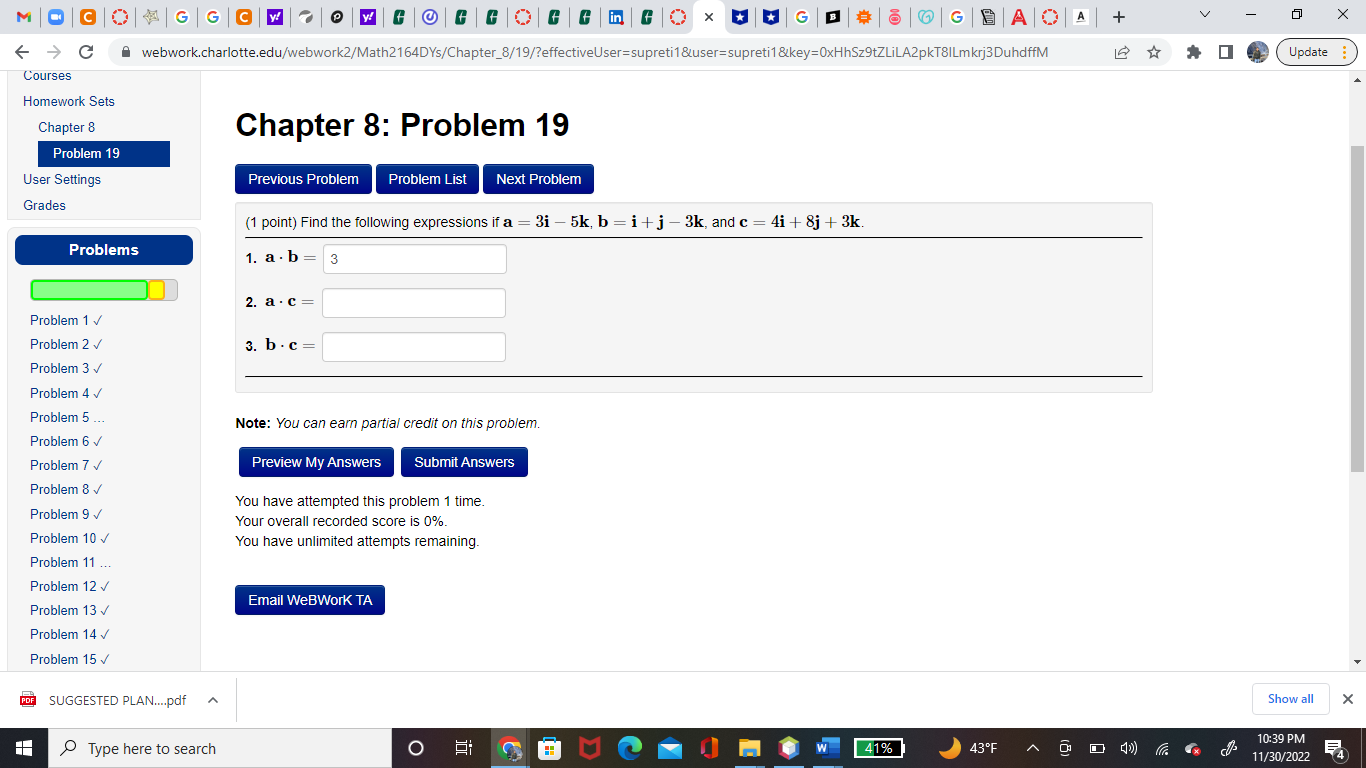1366x768 pixels.
Task: Open the Mail app on taskbar
Action: 669,748
